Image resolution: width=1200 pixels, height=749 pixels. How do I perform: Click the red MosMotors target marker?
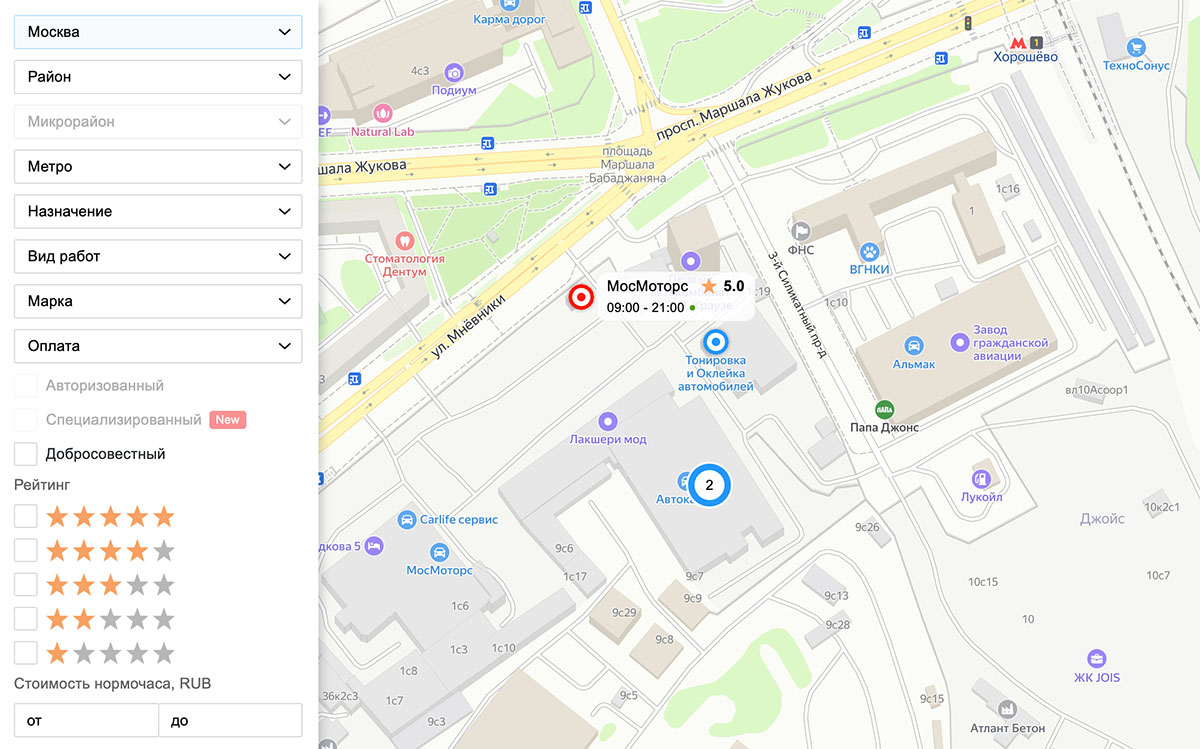click(x=581, y=297)
